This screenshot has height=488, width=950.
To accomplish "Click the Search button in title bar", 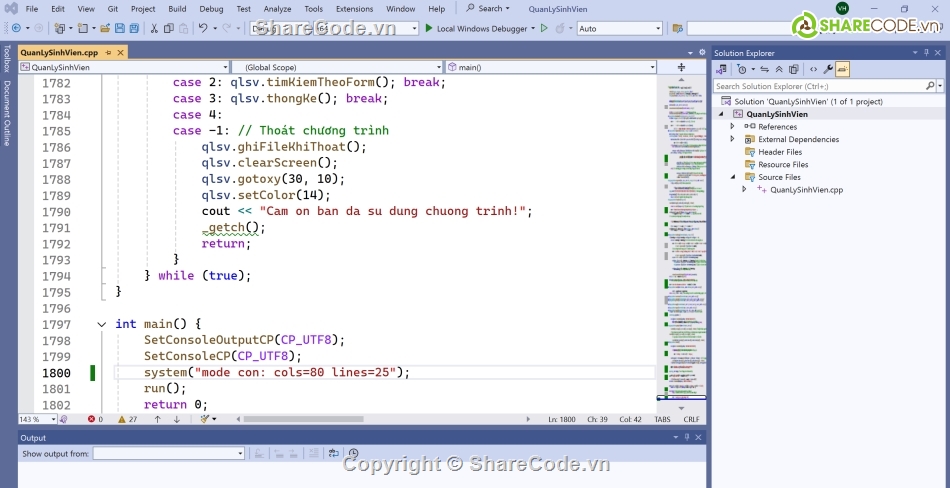I will 488,8.
